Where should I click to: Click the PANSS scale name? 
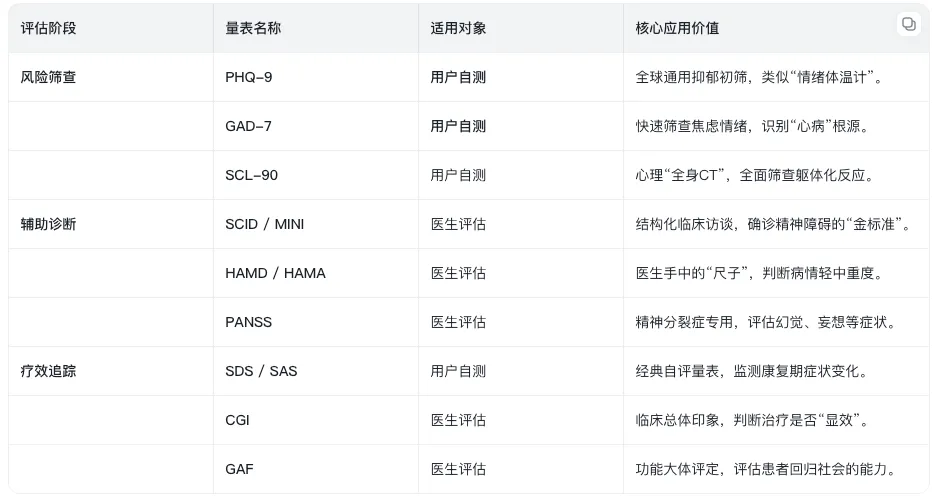(x=248, y=322)
